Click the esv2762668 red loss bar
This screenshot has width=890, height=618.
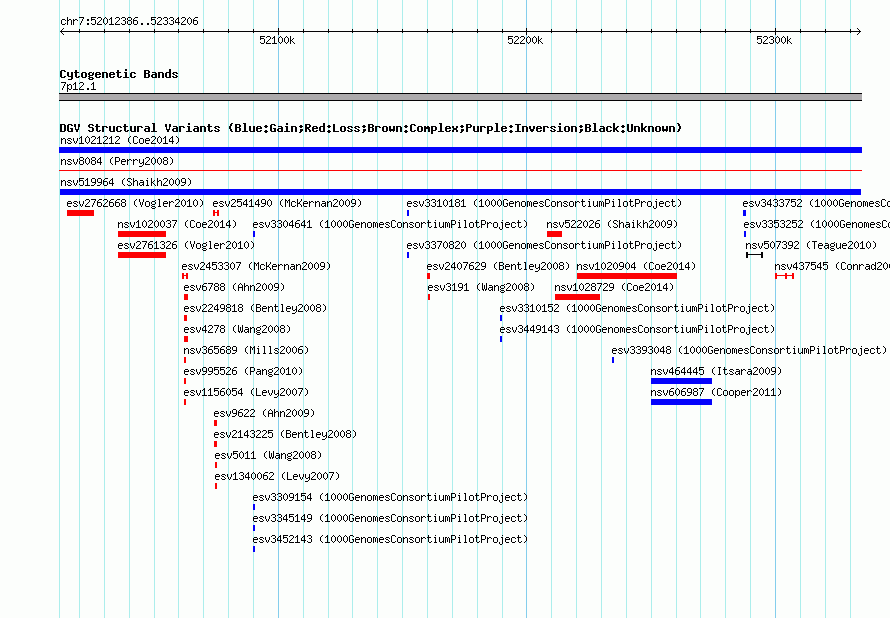click(x=80, y=213)
